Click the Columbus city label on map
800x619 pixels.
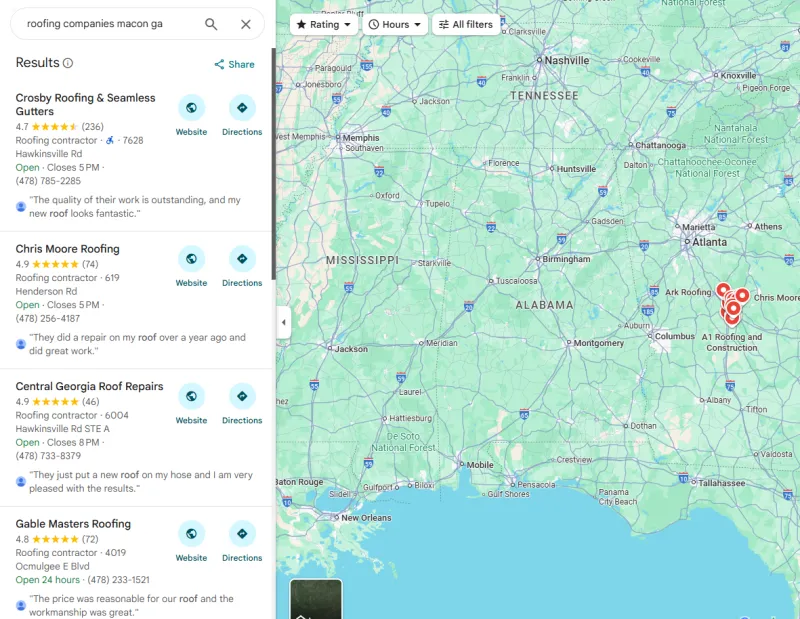point(674,336)
